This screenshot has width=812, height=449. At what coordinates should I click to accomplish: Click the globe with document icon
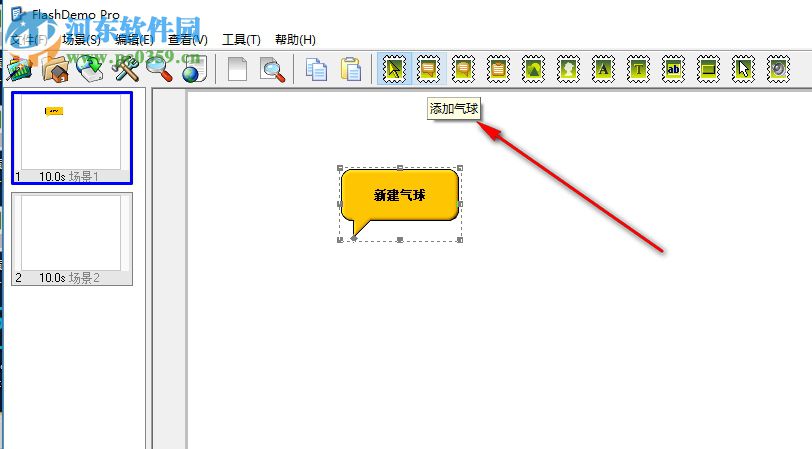click(x=195, y=69)
